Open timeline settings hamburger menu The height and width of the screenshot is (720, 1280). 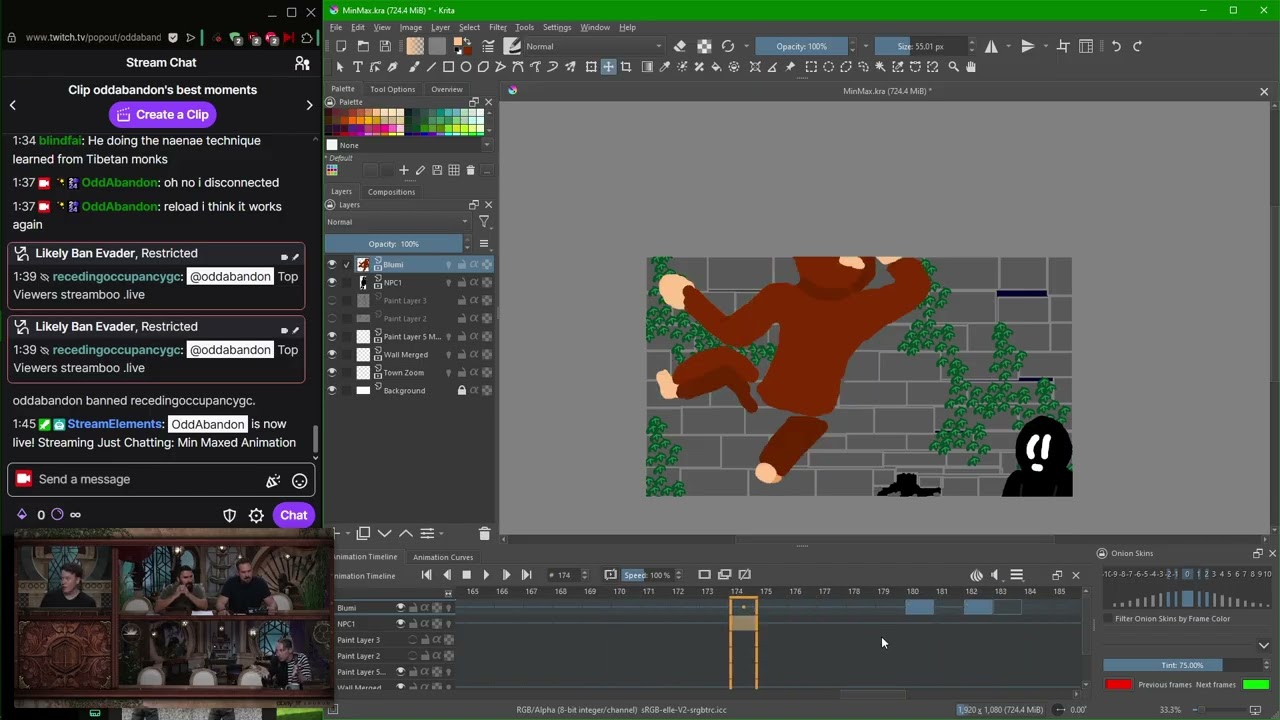(x=1017, y=575)
